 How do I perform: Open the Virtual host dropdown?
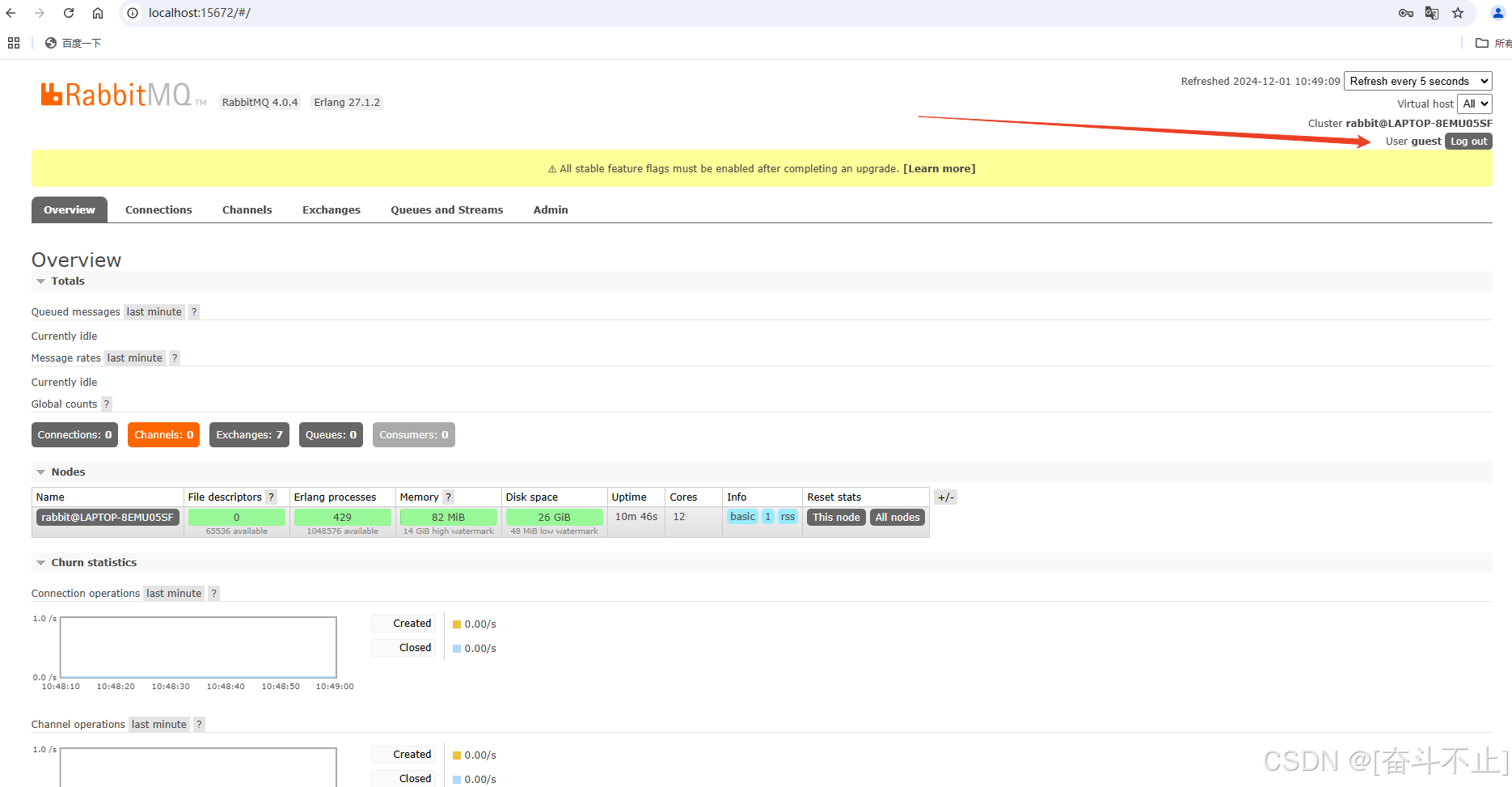[x=1475, y=104]
